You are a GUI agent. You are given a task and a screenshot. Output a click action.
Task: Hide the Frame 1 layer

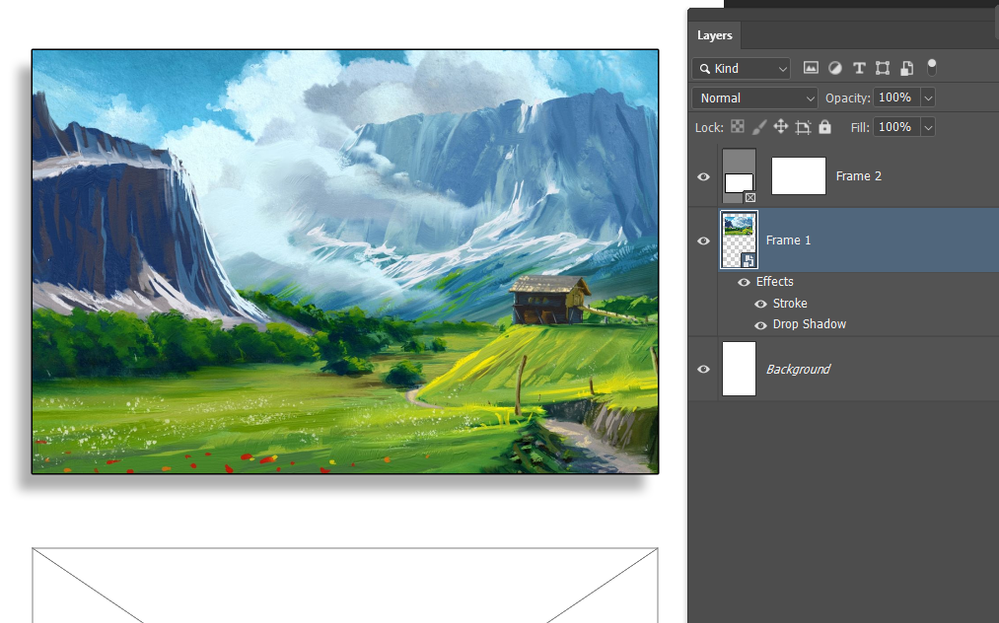(x=703, y=241)
